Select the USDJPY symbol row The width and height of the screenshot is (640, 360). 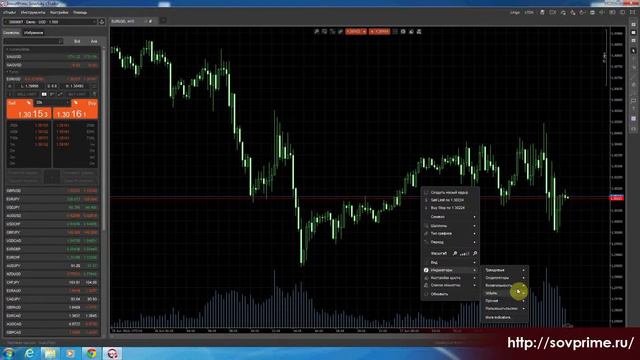52,207
